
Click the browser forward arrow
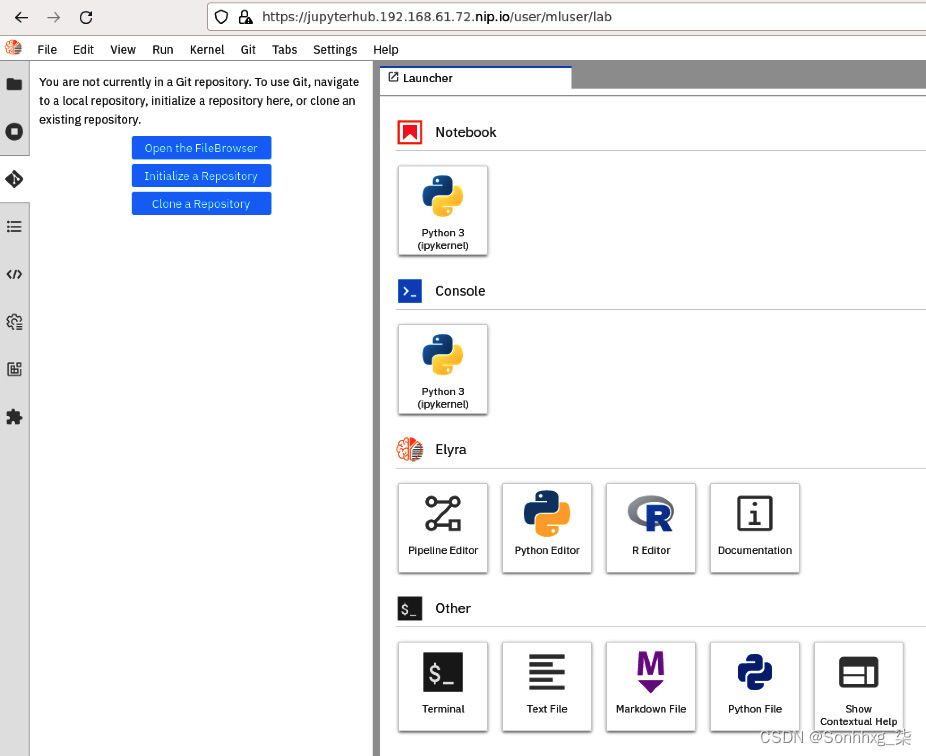click(54, 17)
